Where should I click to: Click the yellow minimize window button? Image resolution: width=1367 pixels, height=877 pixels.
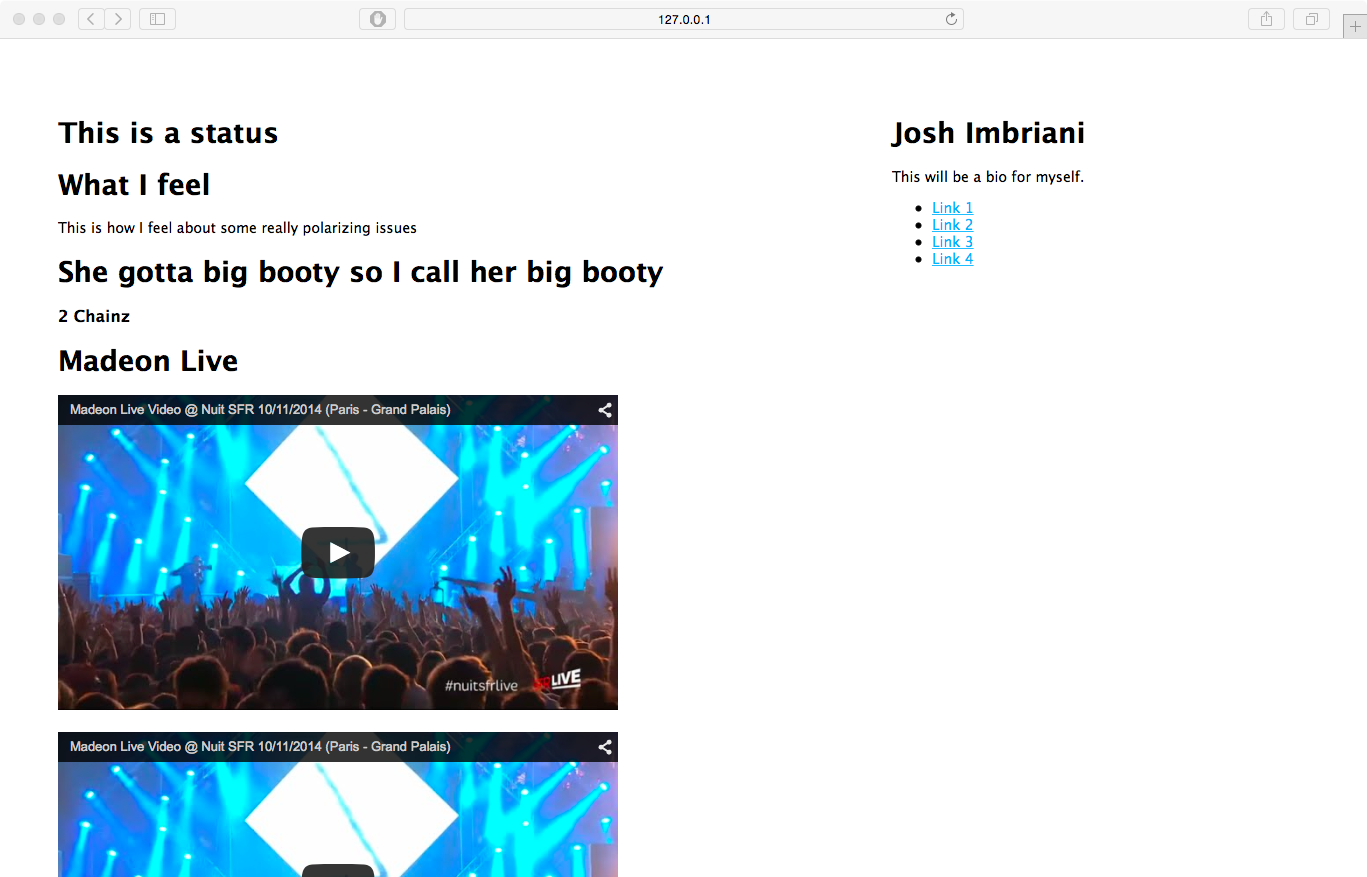pyautogui.click(x=39, y=19)
